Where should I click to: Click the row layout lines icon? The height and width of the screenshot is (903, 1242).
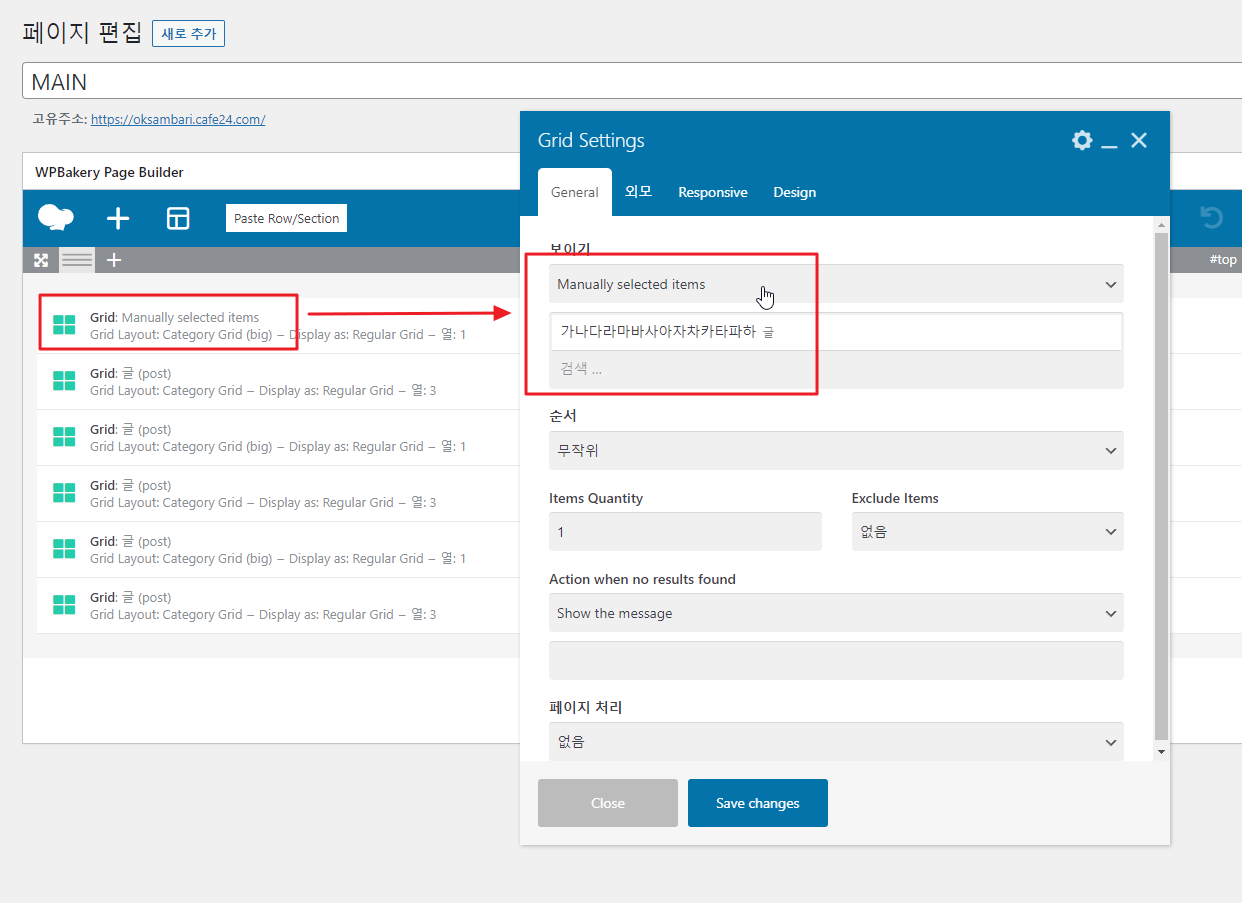click(x=77, y=260)
